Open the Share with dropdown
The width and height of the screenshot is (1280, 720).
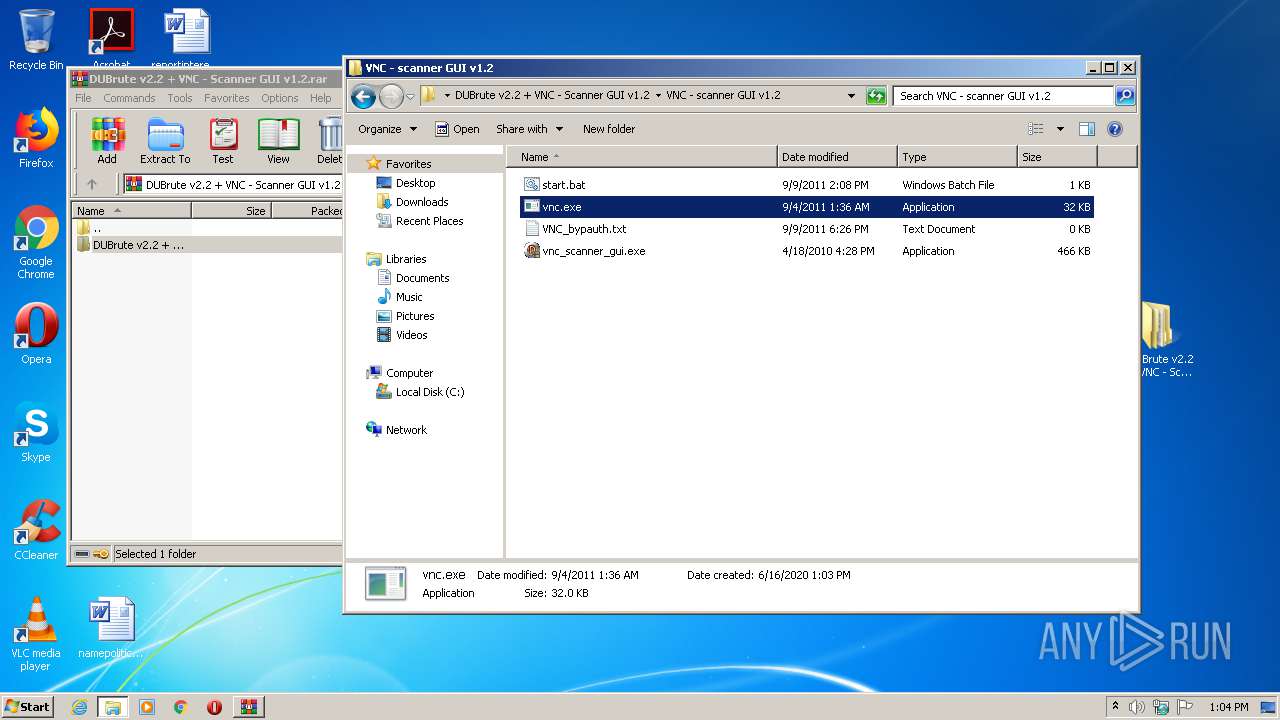pos(529,129)
